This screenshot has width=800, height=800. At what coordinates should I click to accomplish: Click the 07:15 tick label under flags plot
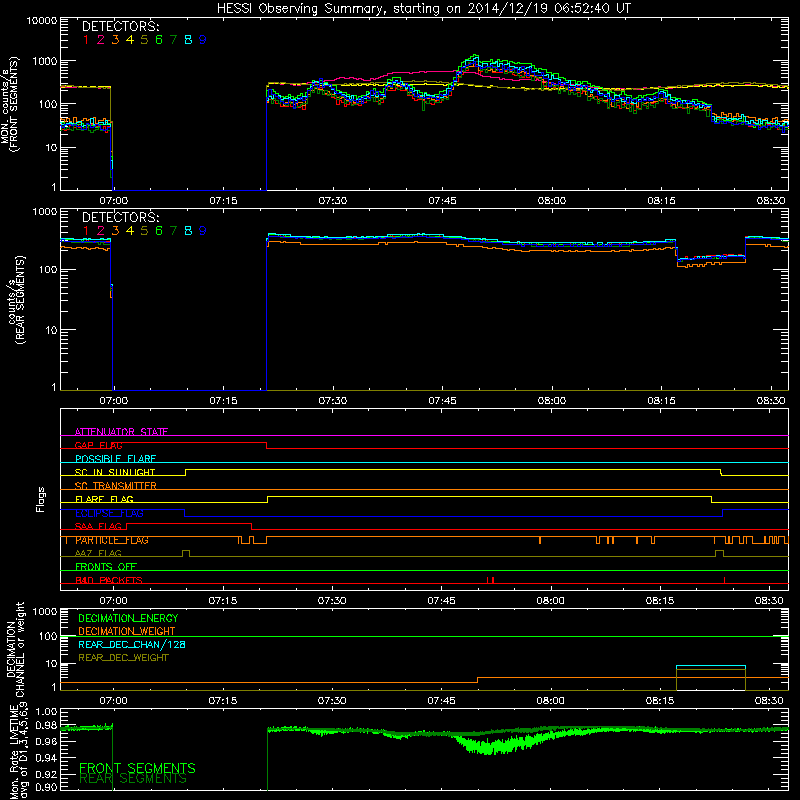coord(223,601)
